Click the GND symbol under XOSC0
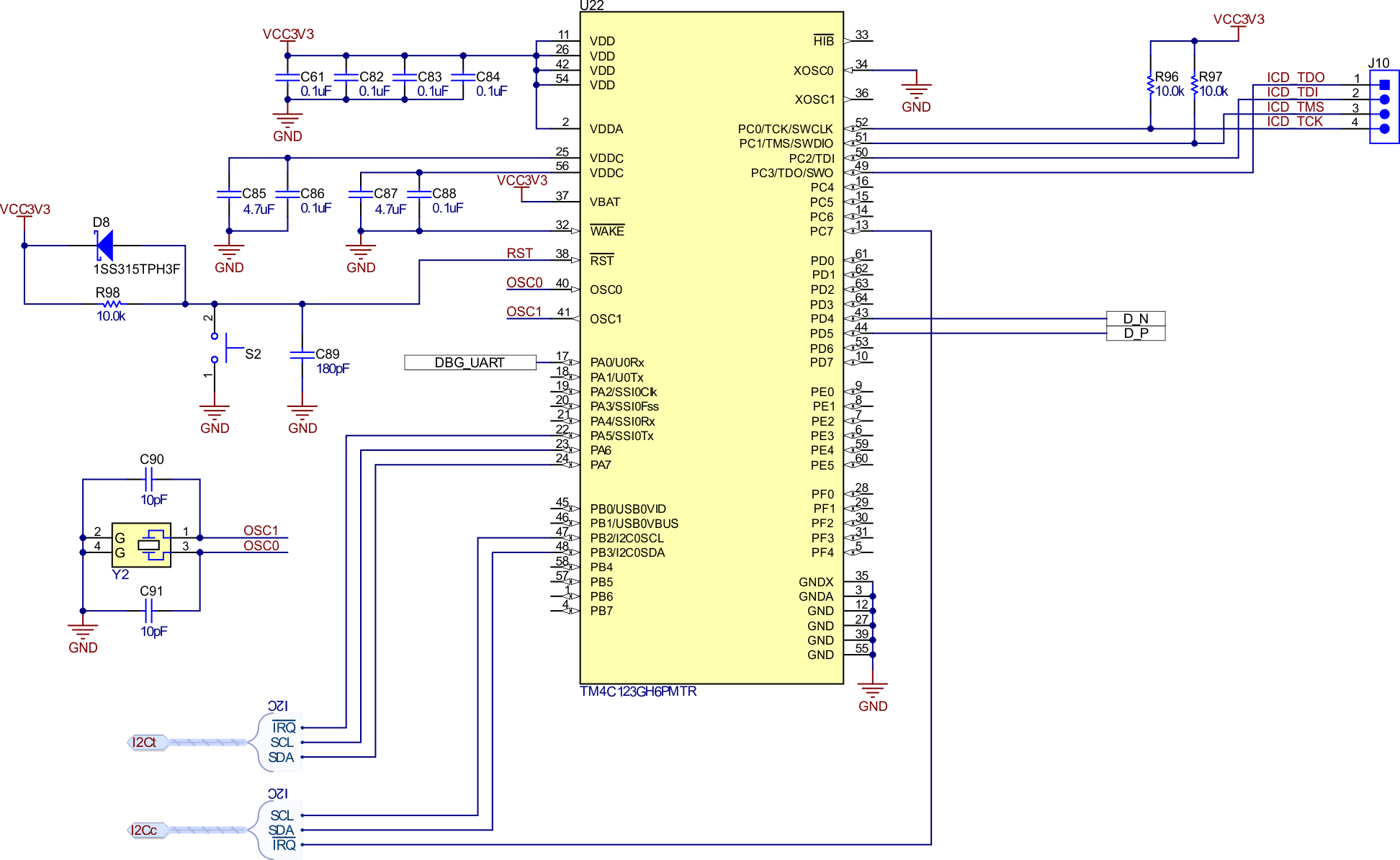The height and width of the screenshot is (860, 1400). pyautogui.click(x=916, y=97)
